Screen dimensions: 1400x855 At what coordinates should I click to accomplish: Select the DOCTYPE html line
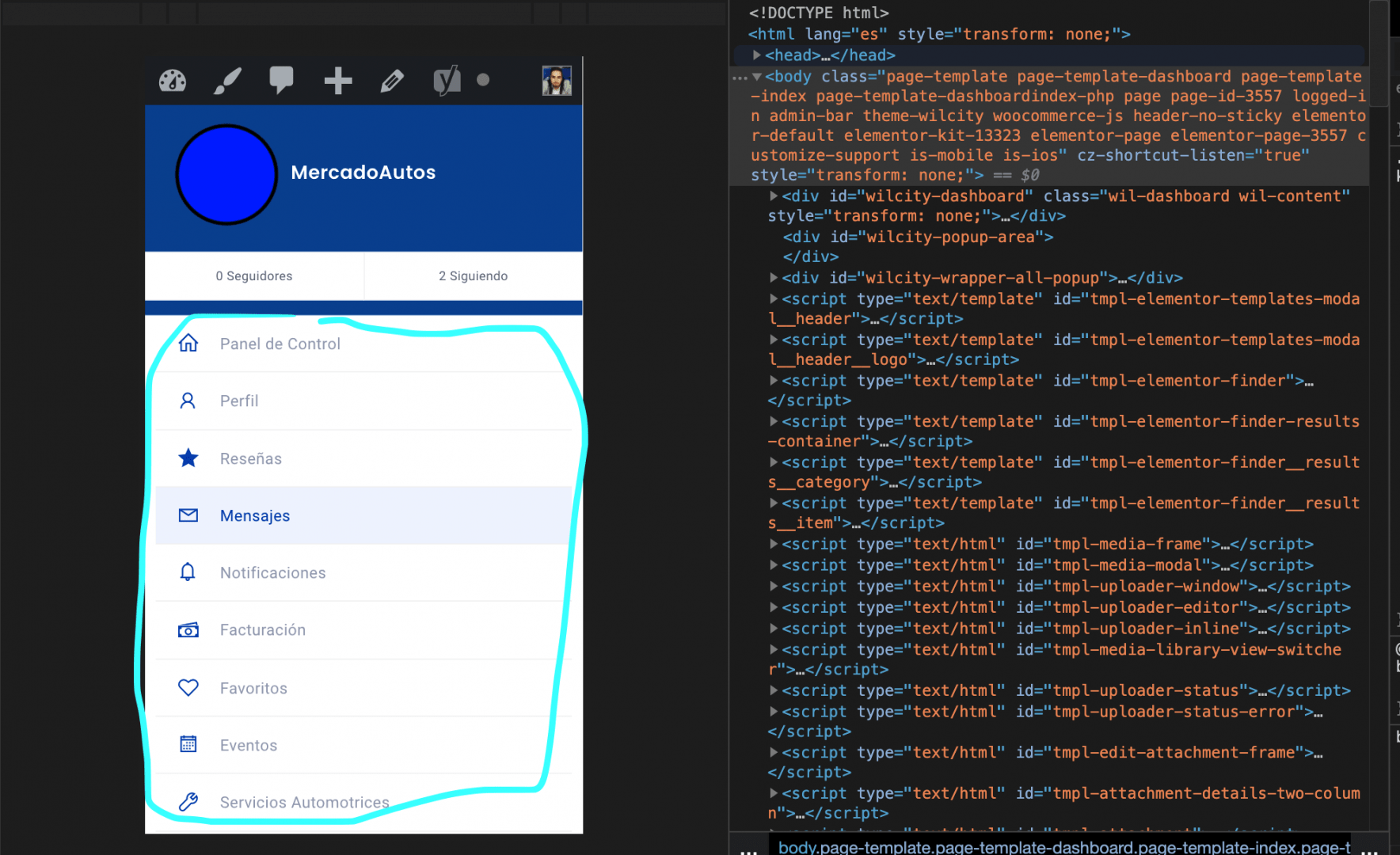819,13
